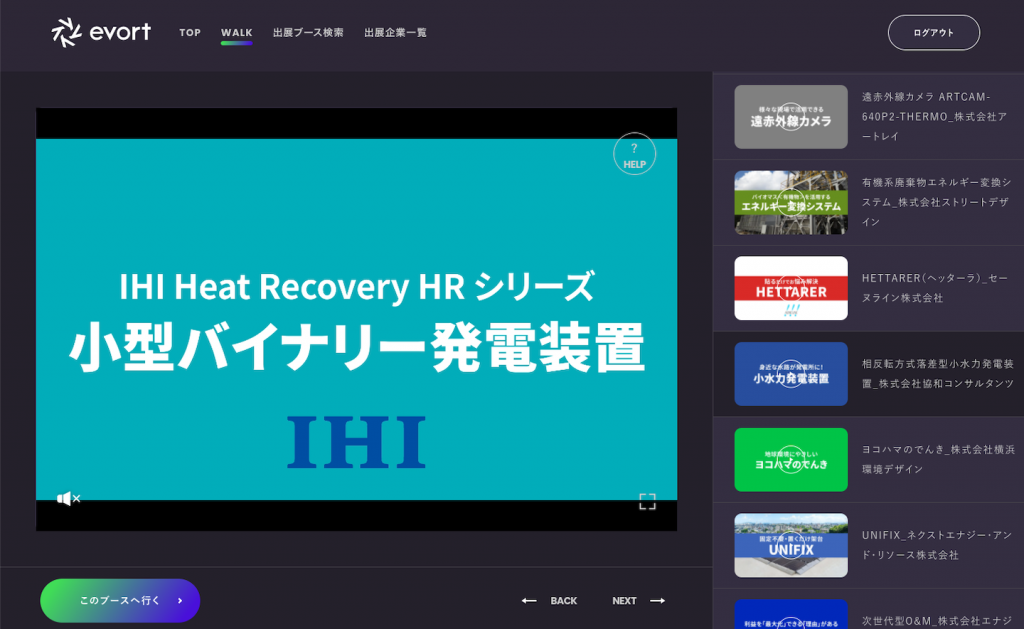Screen dimensions: 1024x629
Task: Enter fullscreen with the expand icon
Action: (x=647, y=501)
